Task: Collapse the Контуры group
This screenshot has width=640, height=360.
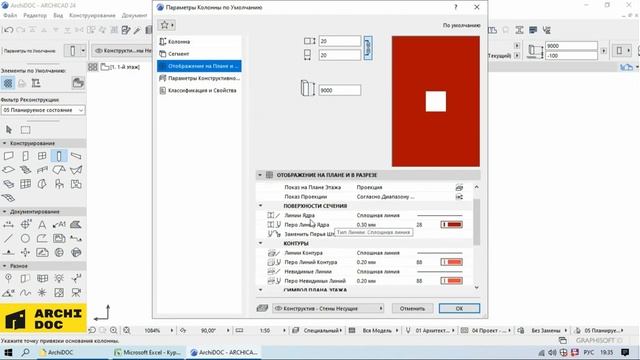Action: [260, 243]
